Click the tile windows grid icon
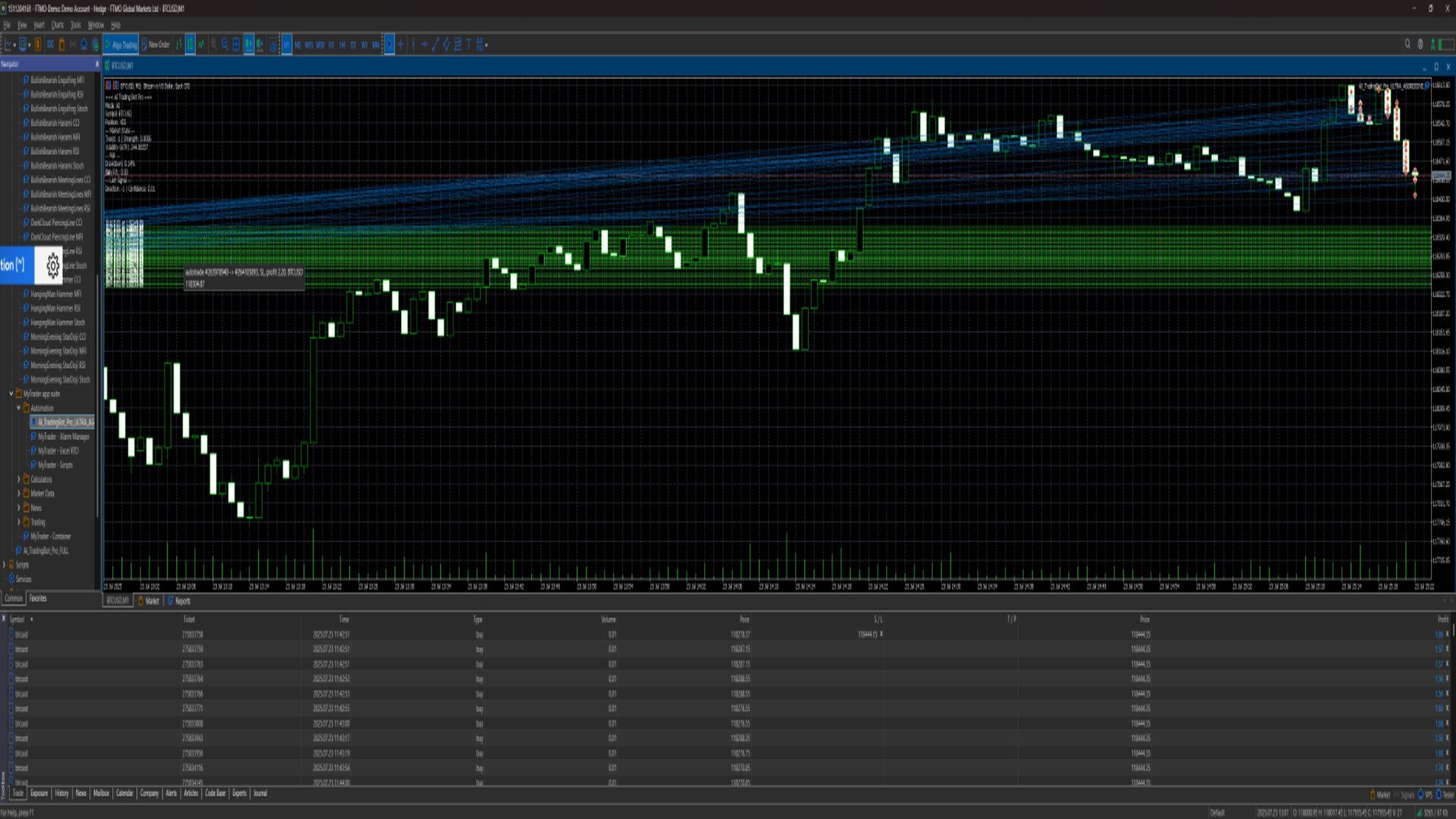 pyautogui.click(x=236, y=45)
